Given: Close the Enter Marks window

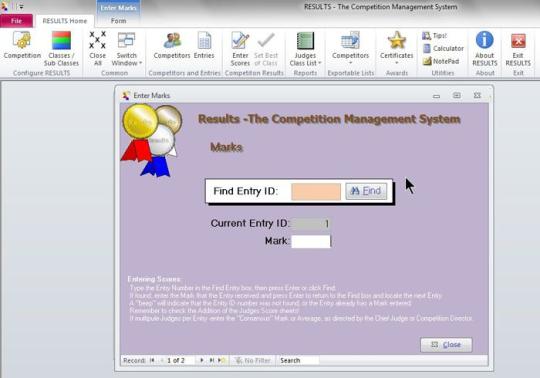Looking at the screenshot, I should point(477,95).
